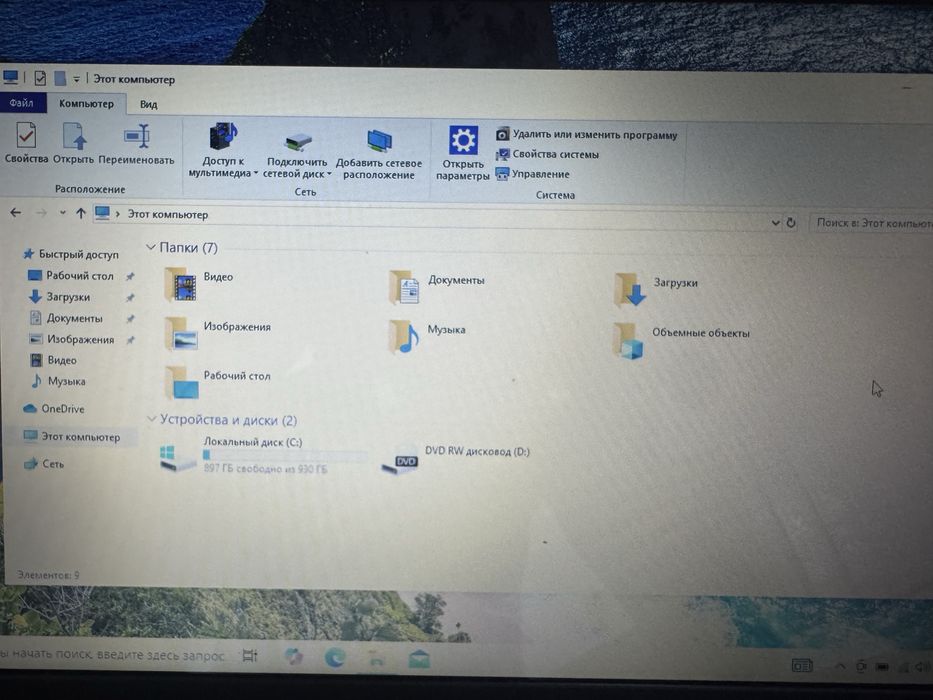Select Локальный диск (C:) drive icon
The width and height of the screenshot is (933, 700).
pyautogui.click(x=178, y=458)
